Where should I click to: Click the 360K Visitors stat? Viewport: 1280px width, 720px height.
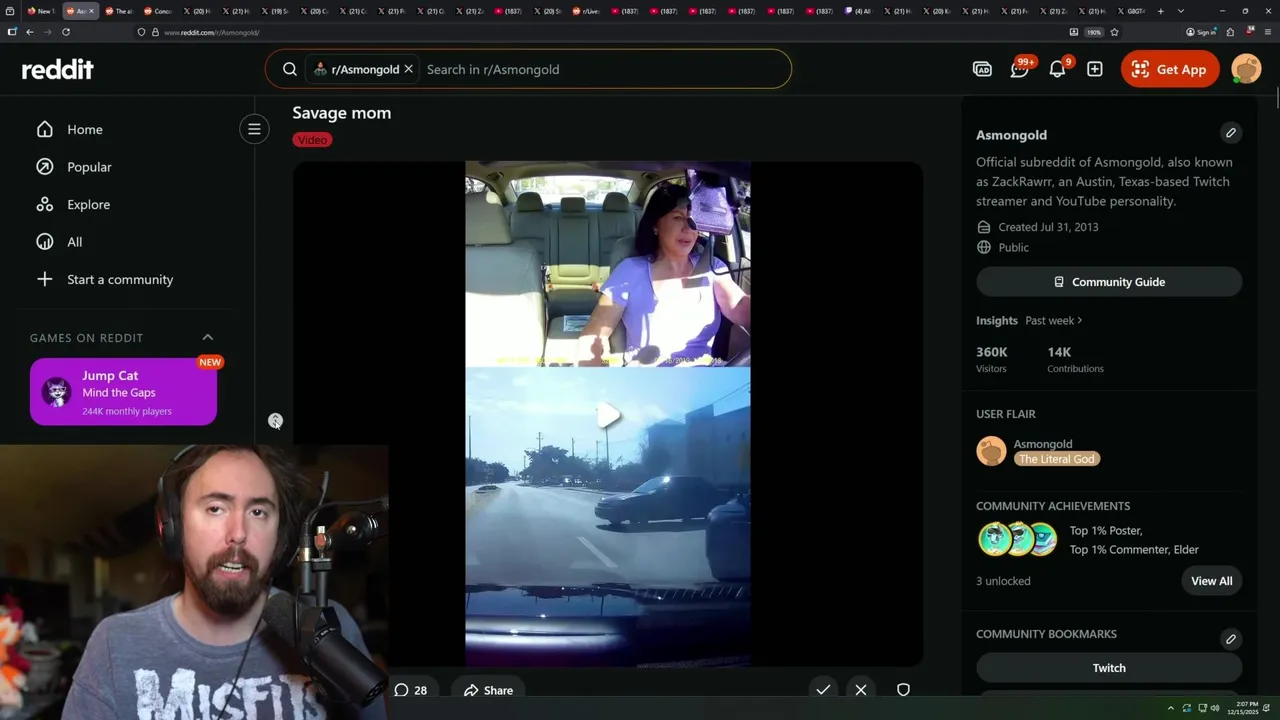click(x=992, y=359)
